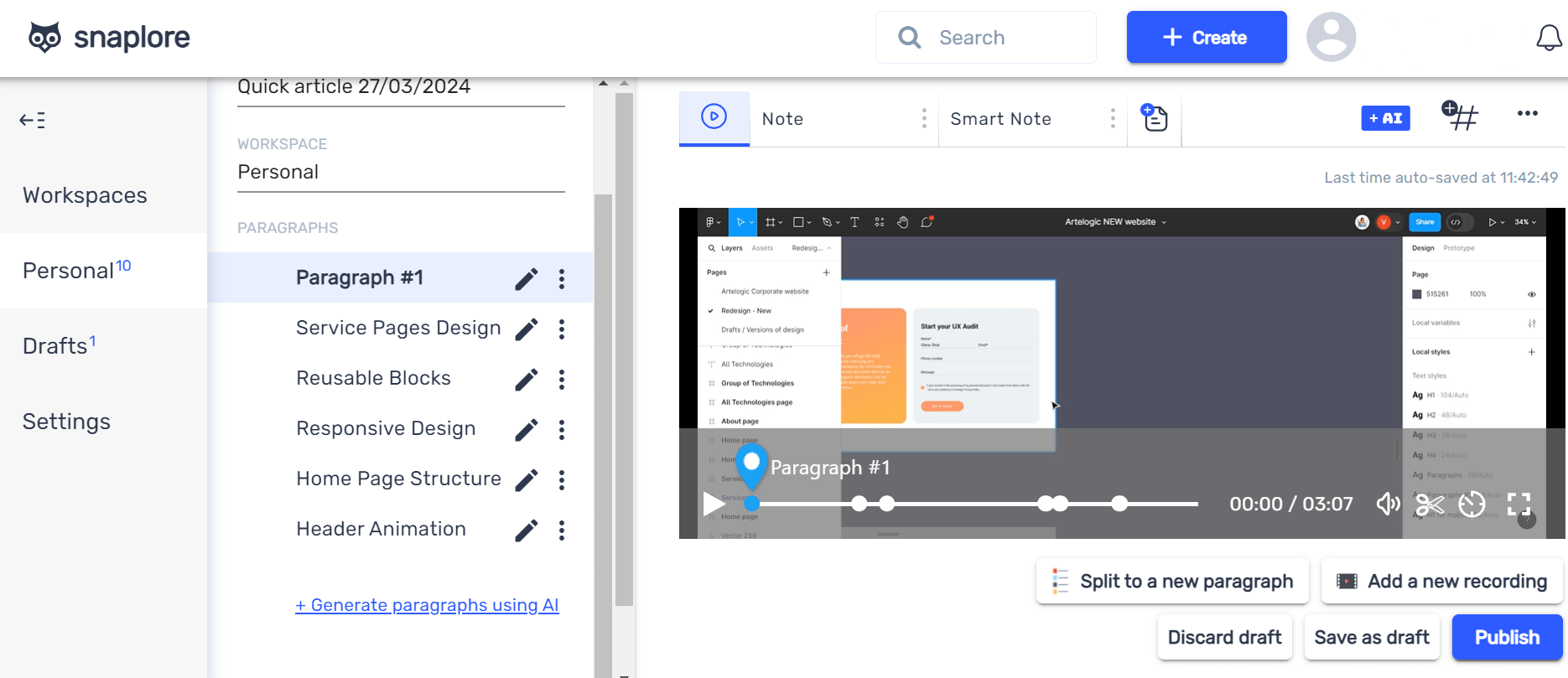Image resolution: width=1568 pixels, height=678 pixels.
Task: Open the user profile avatar
Action: click(x=1331, y=38)
